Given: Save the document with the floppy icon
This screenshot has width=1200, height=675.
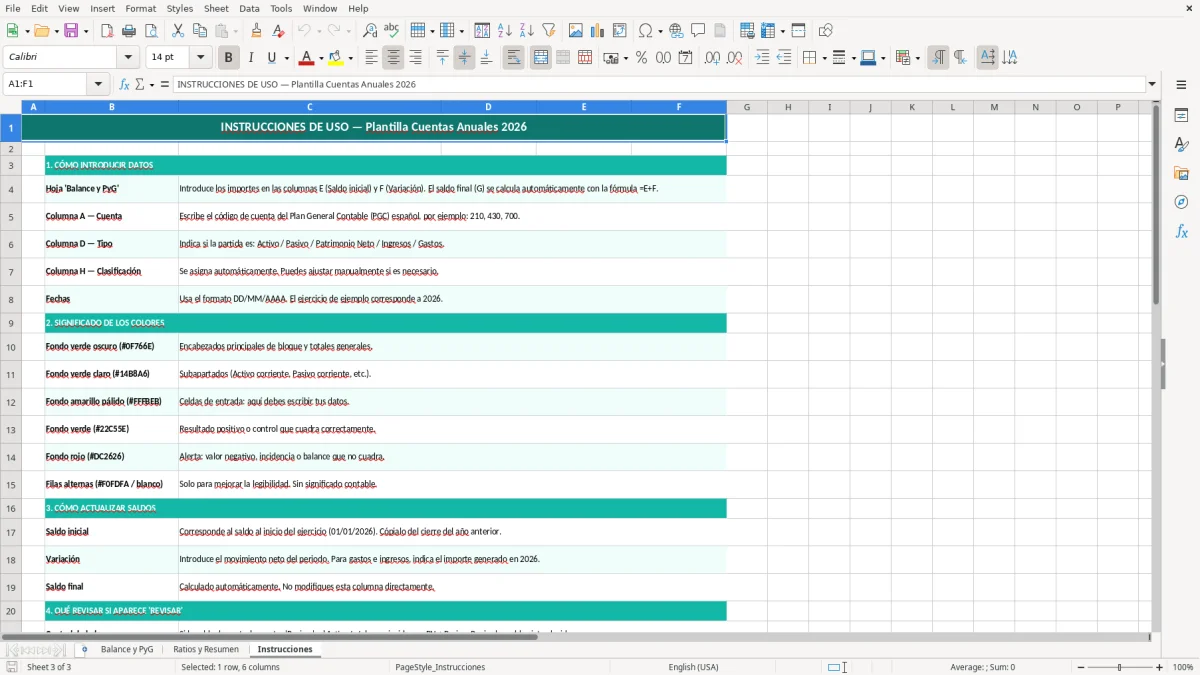Looking at the screenshot, I should pos(71,31).
